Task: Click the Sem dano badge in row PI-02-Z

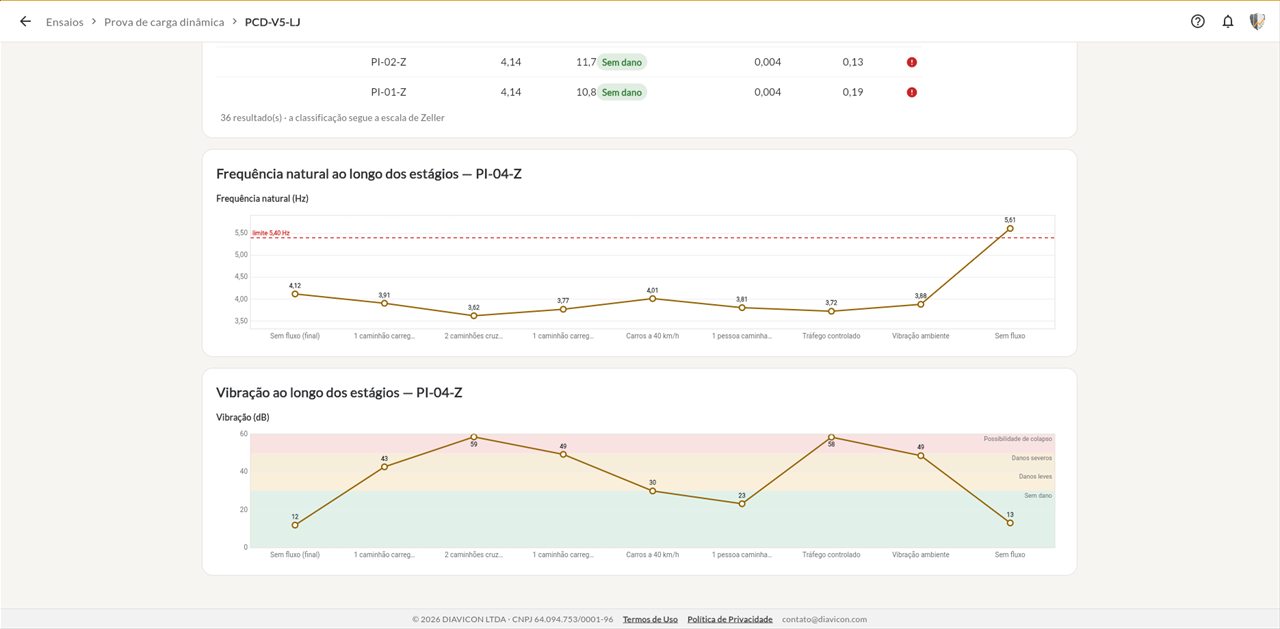Action: pyautogui.click(x=622, y=62)
